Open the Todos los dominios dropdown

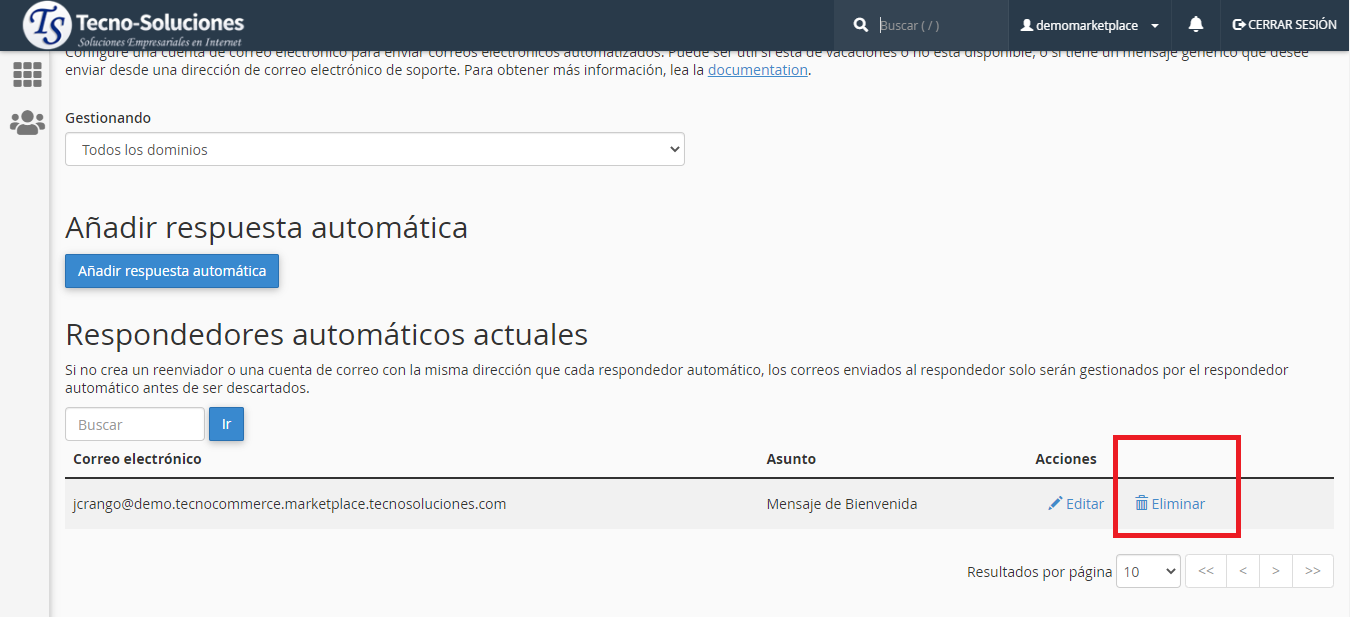tap(374, 150)
